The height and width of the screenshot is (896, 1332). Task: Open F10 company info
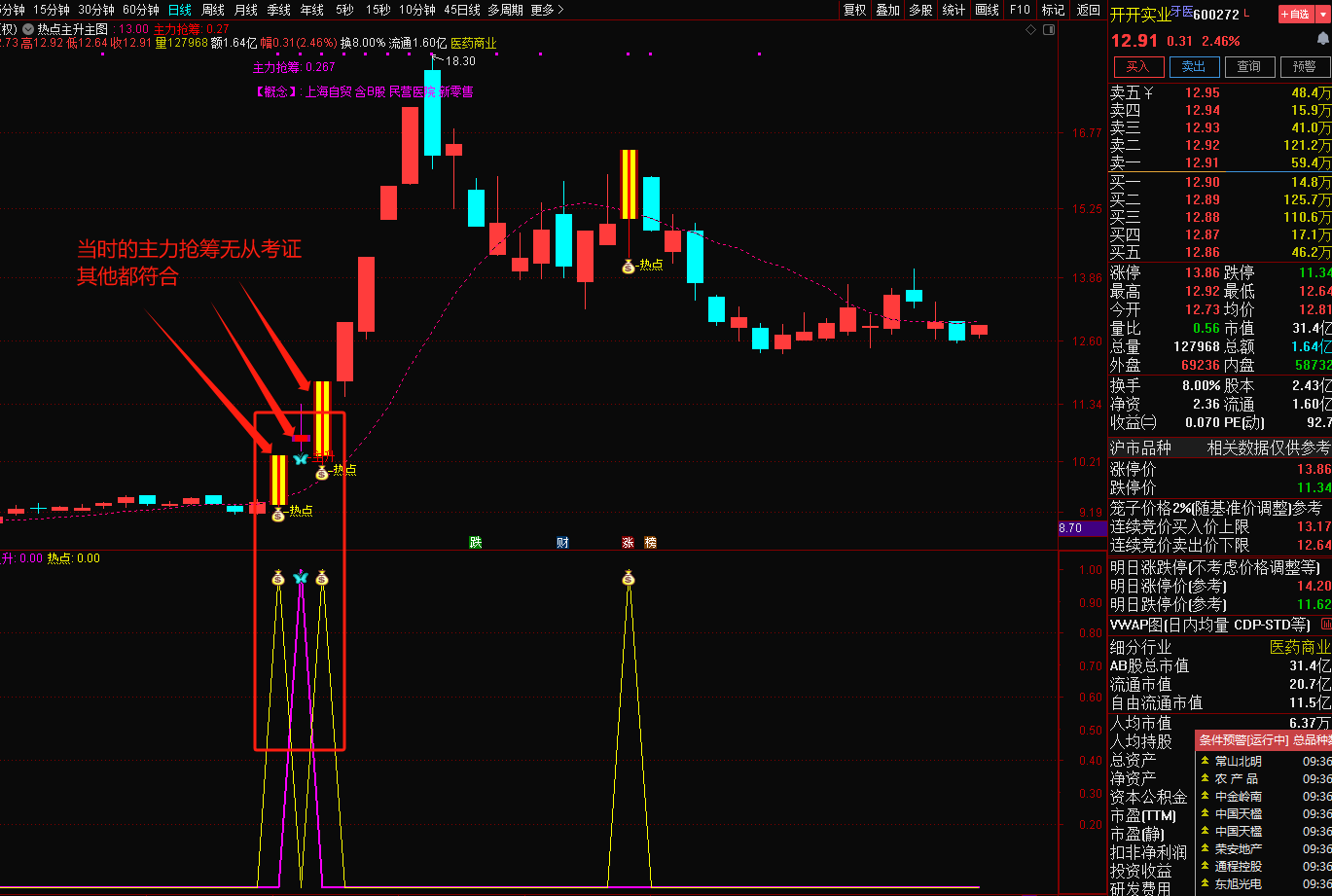point(1020,10)
